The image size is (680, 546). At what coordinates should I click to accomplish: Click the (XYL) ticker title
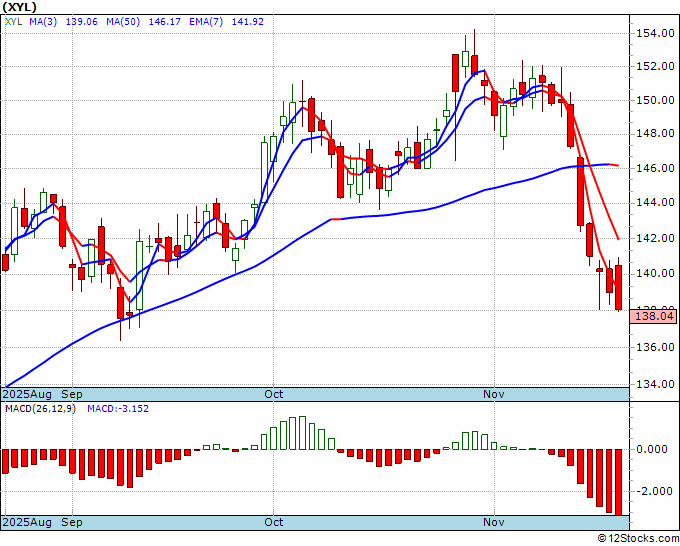pos(20,7)
